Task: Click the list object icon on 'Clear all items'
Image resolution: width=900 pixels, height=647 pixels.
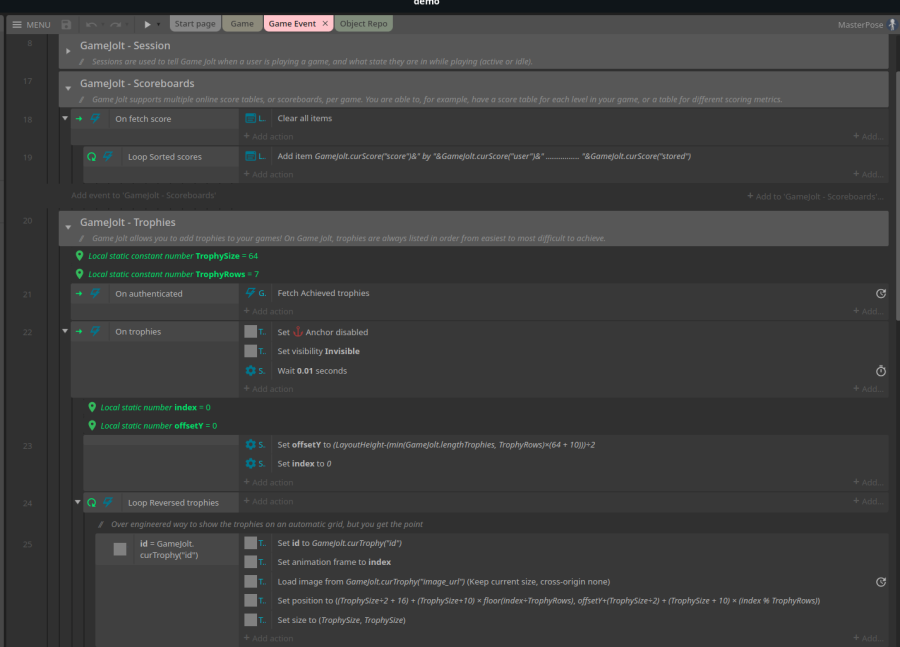Action: 251,118
